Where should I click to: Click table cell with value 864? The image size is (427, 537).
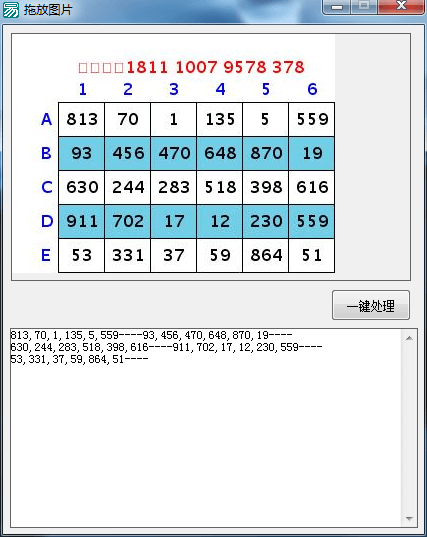[266, 255]
